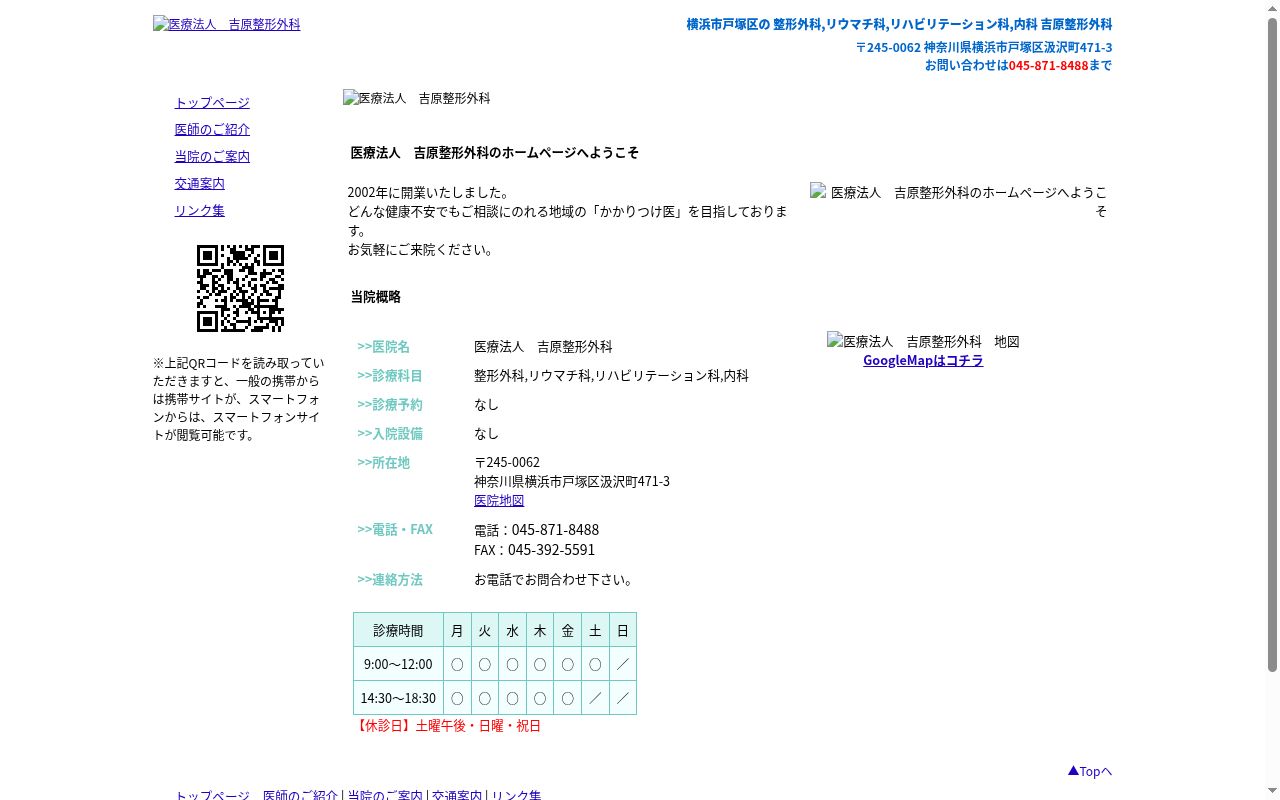Open the トップページ link in the sidebar menu
1280x800 pixels.
(212, 102)
